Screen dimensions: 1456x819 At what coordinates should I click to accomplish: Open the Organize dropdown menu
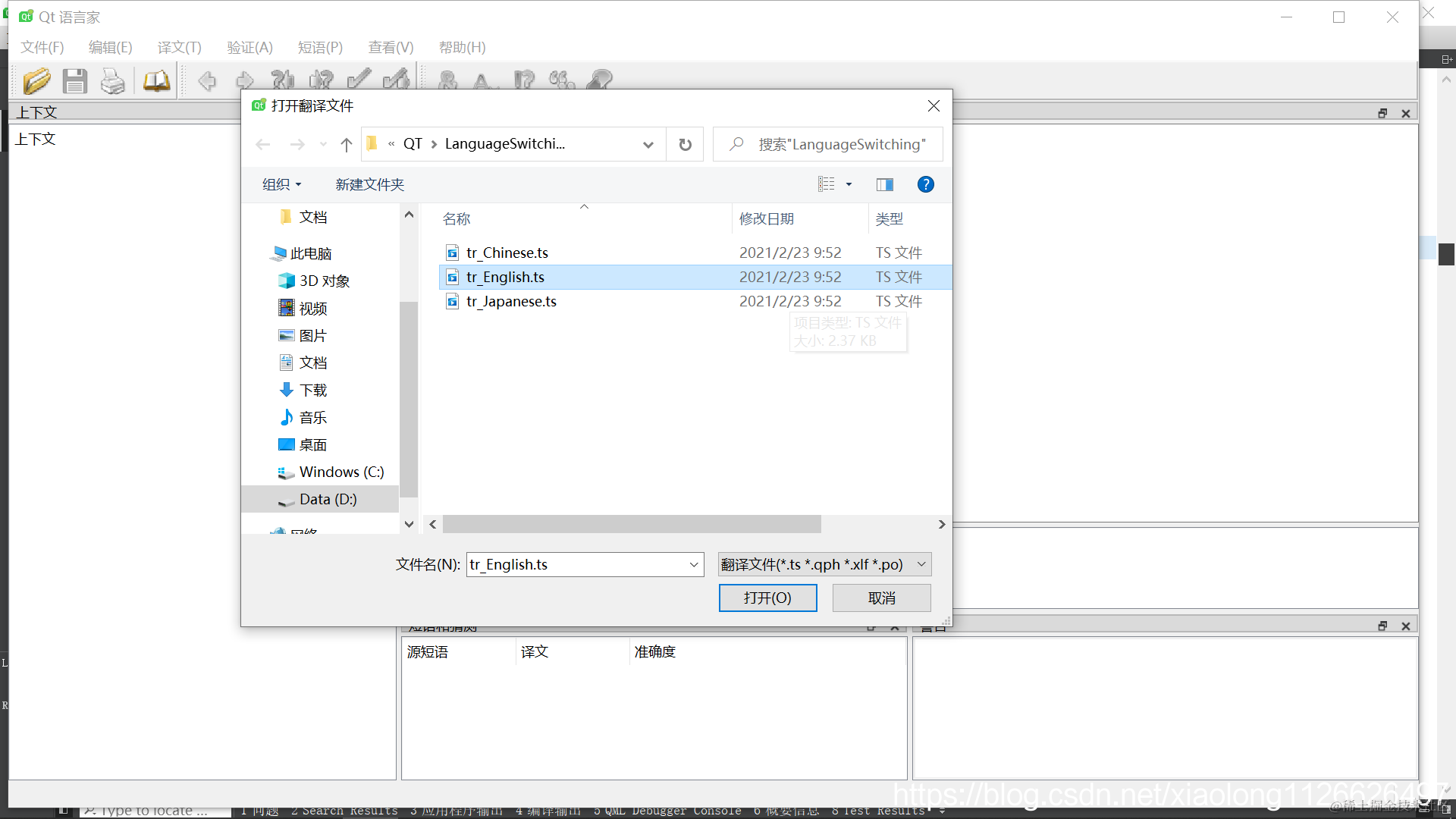coord(282,184)
